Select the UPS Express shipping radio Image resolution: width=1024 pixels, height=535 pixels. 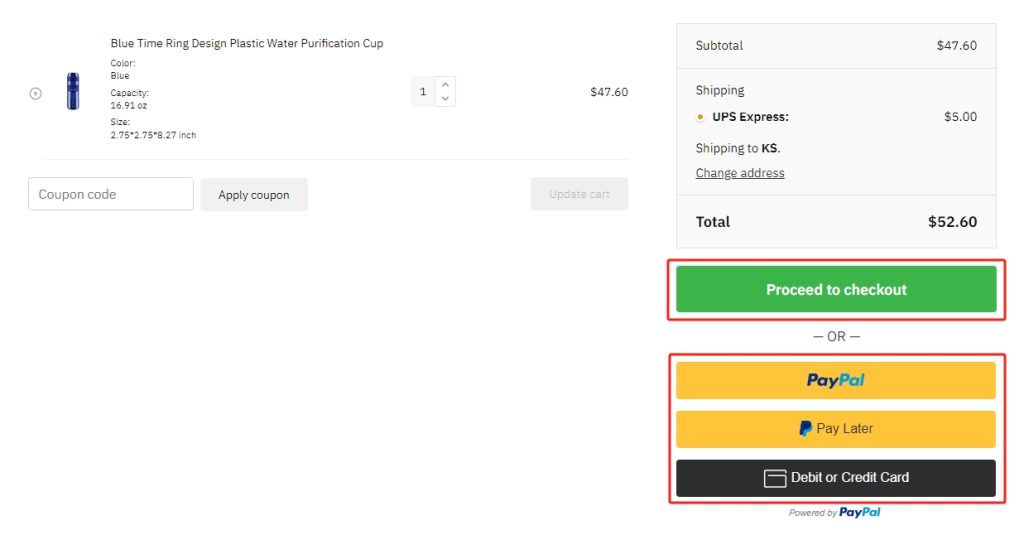700,117
